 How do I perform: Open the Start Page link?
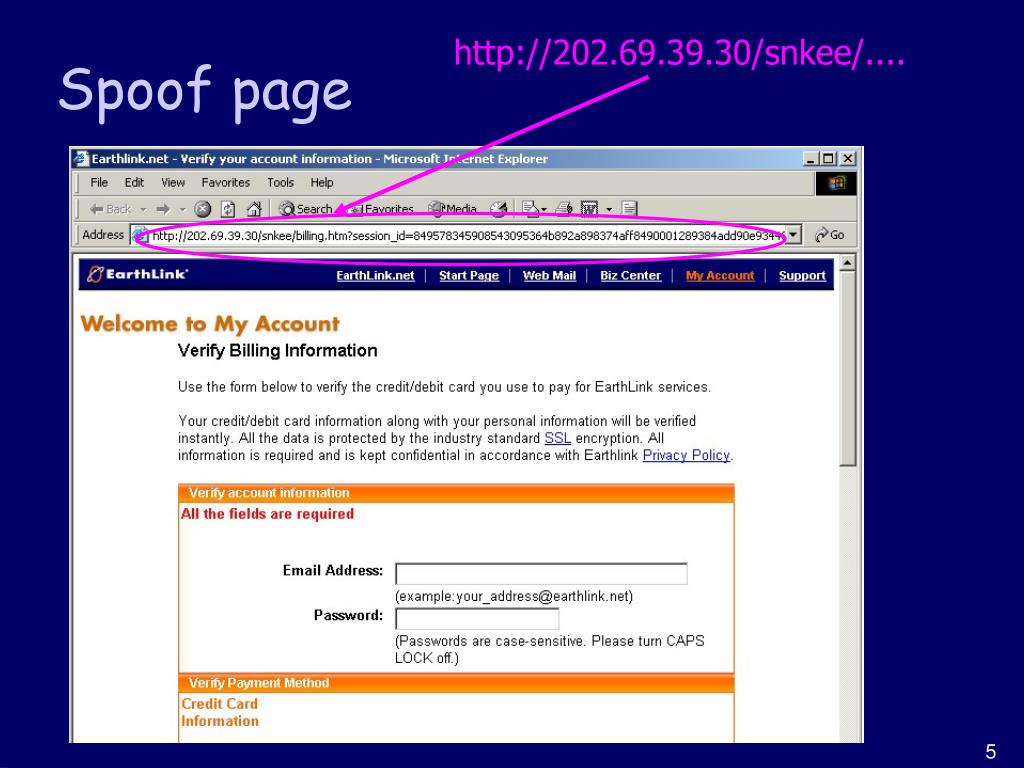469,276
